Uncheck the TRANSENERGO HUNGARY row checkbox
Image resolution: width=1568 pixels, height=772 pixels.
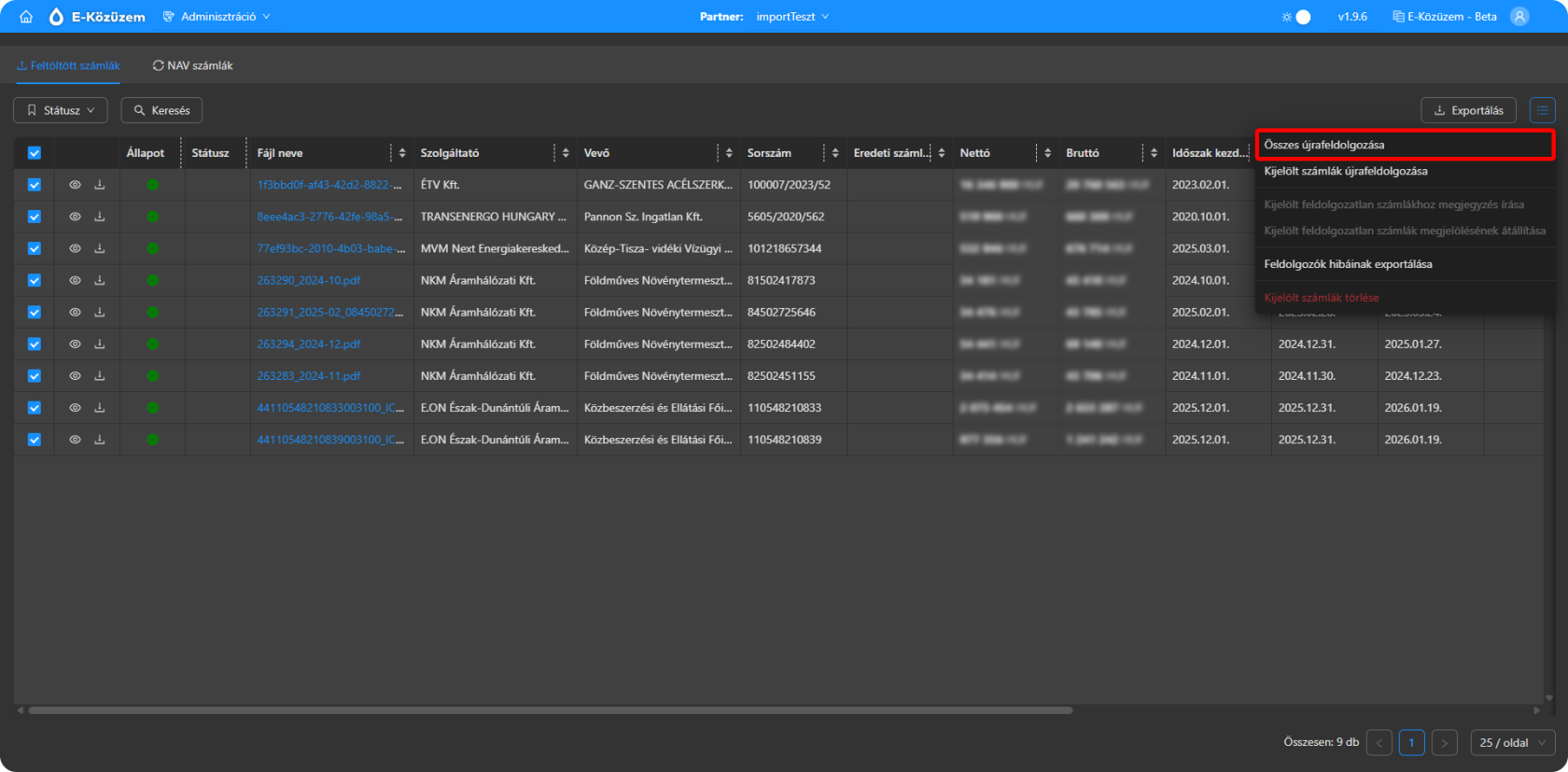tap(35, 217)
